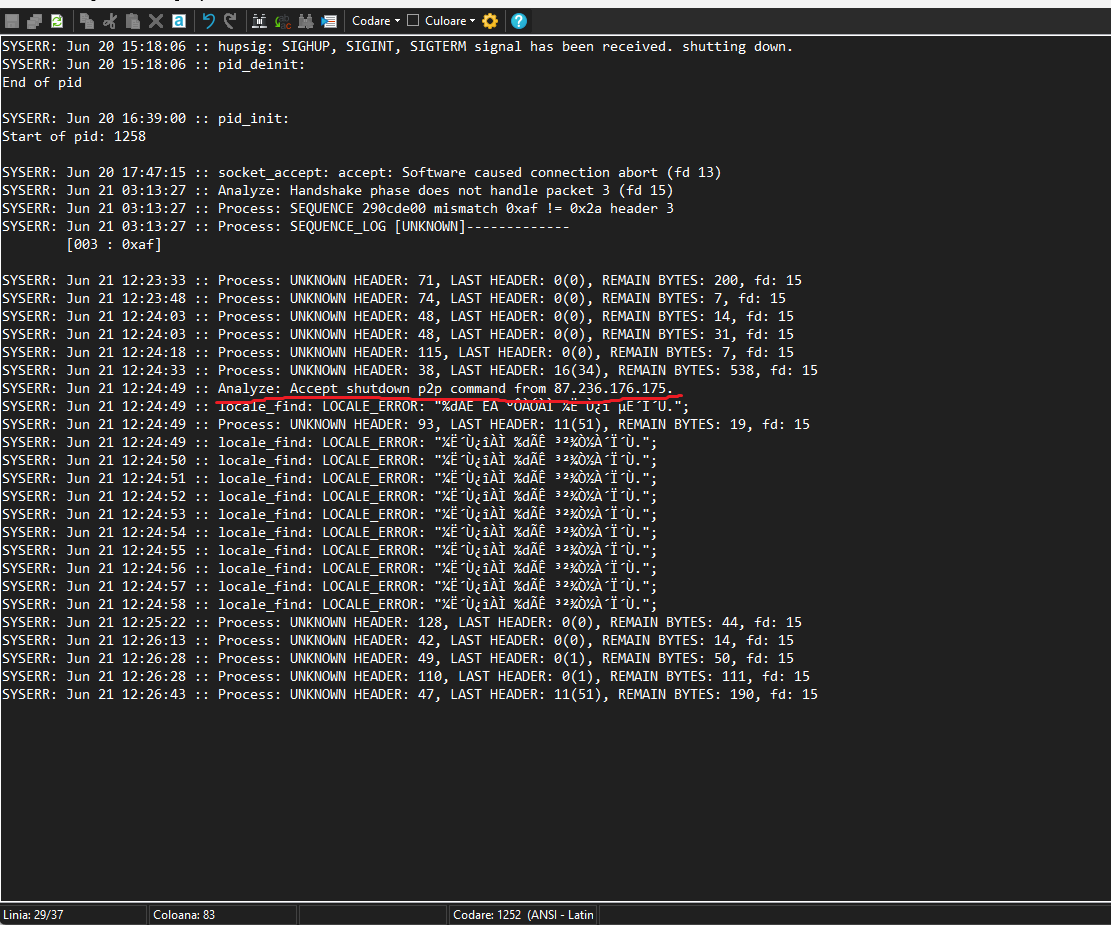Open the Replace (ab/ac) tool

(283, 21)
